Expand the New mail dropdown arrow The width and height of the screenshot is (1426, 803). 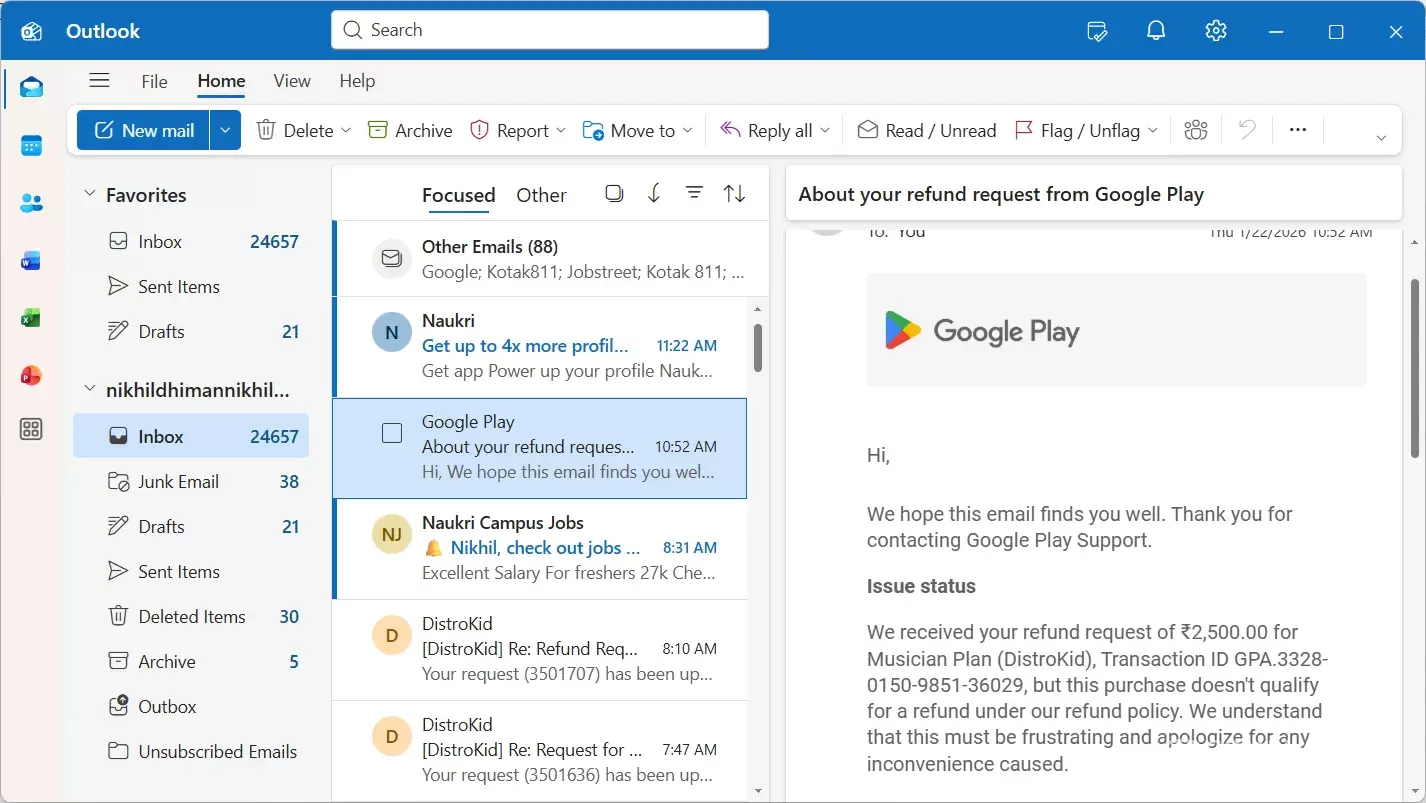click(225, 130)
